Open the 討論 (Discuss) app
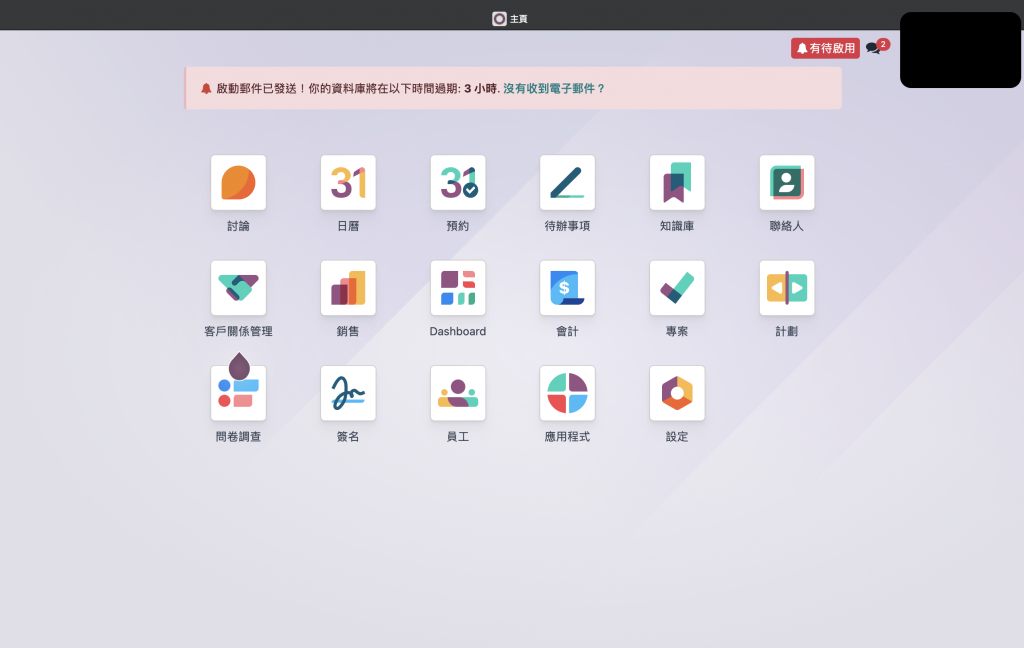The width and height of the screenshot is (1024, 648). 238,183
